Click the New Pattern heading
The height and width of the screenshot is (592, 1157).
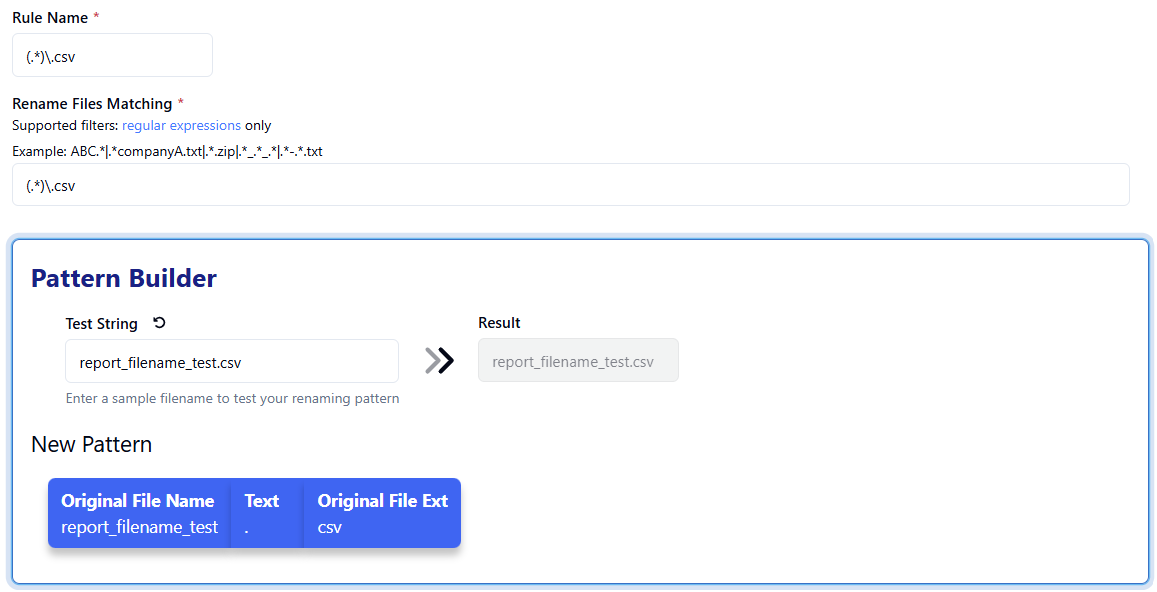point(92,444)
